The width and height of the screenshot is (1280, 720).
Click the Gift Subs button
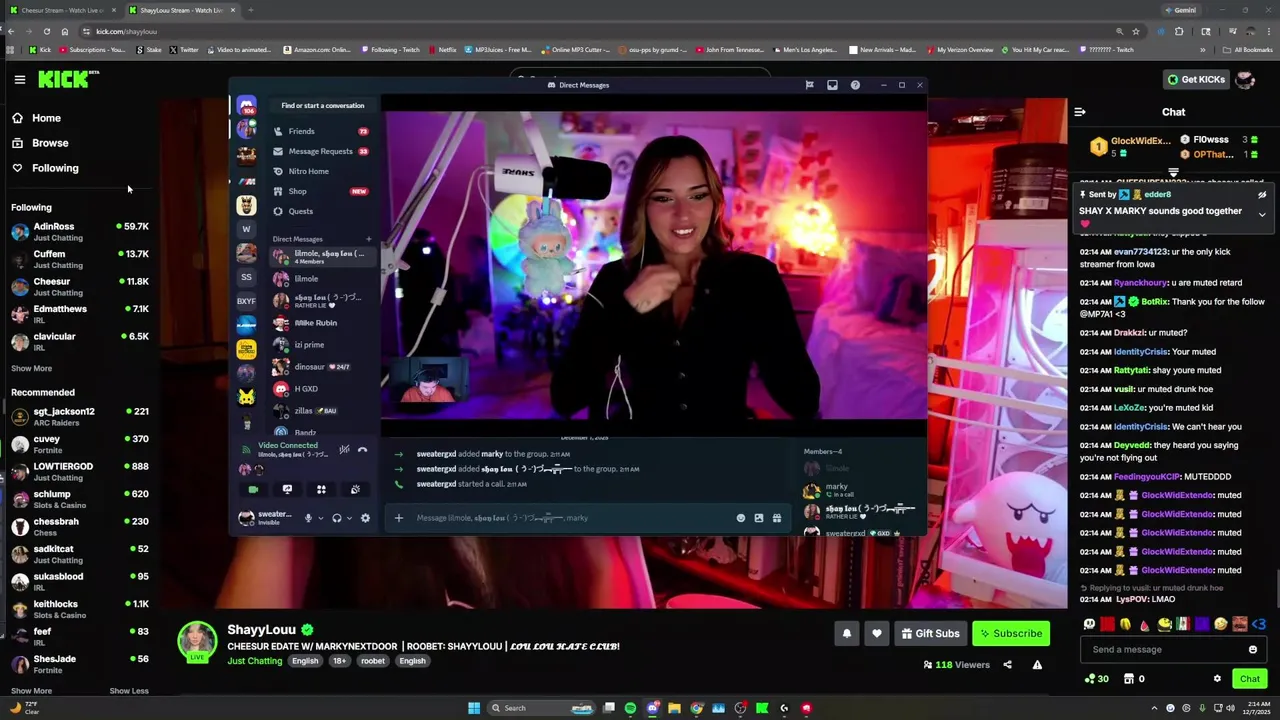coord(930,633)
